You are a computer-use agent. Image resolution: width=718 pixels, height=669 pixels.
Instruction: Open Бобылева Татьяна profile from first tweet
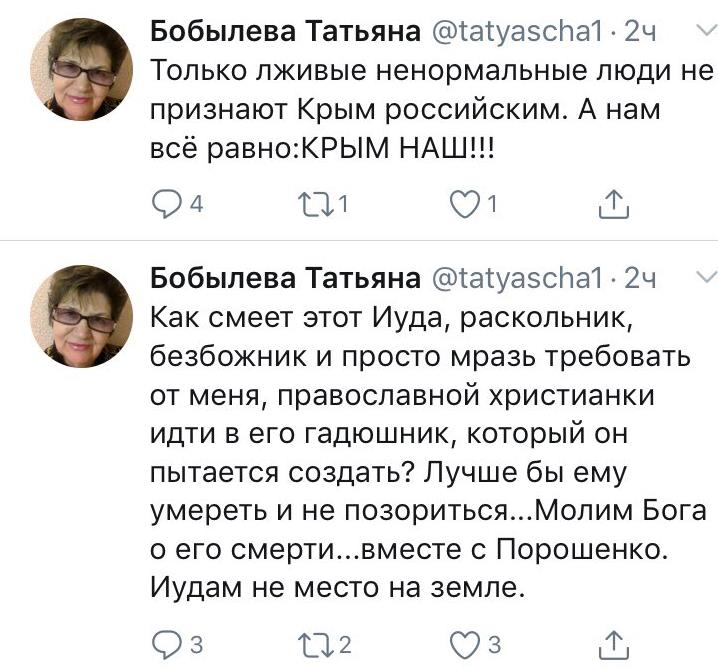[284, 32]
